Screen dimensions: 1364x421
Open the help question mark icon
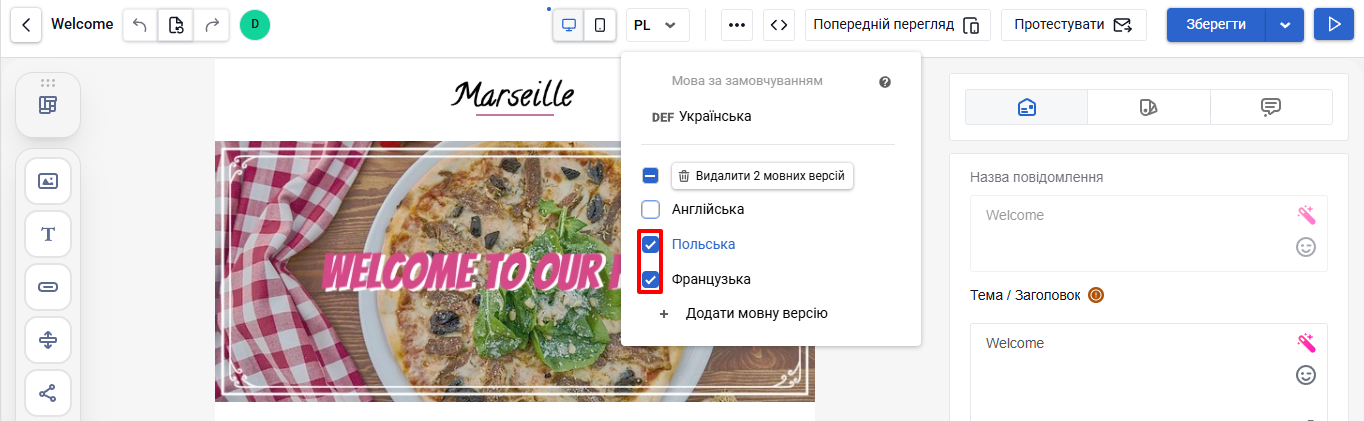tap(885, 82)
